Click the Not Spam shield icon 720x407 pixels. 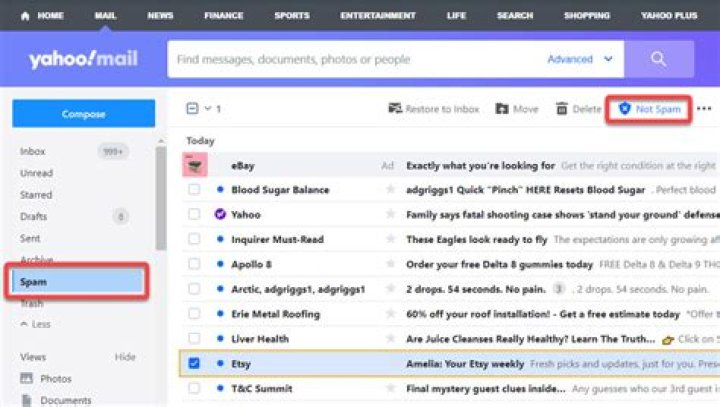pyautogui.click(x=624, y=109)
